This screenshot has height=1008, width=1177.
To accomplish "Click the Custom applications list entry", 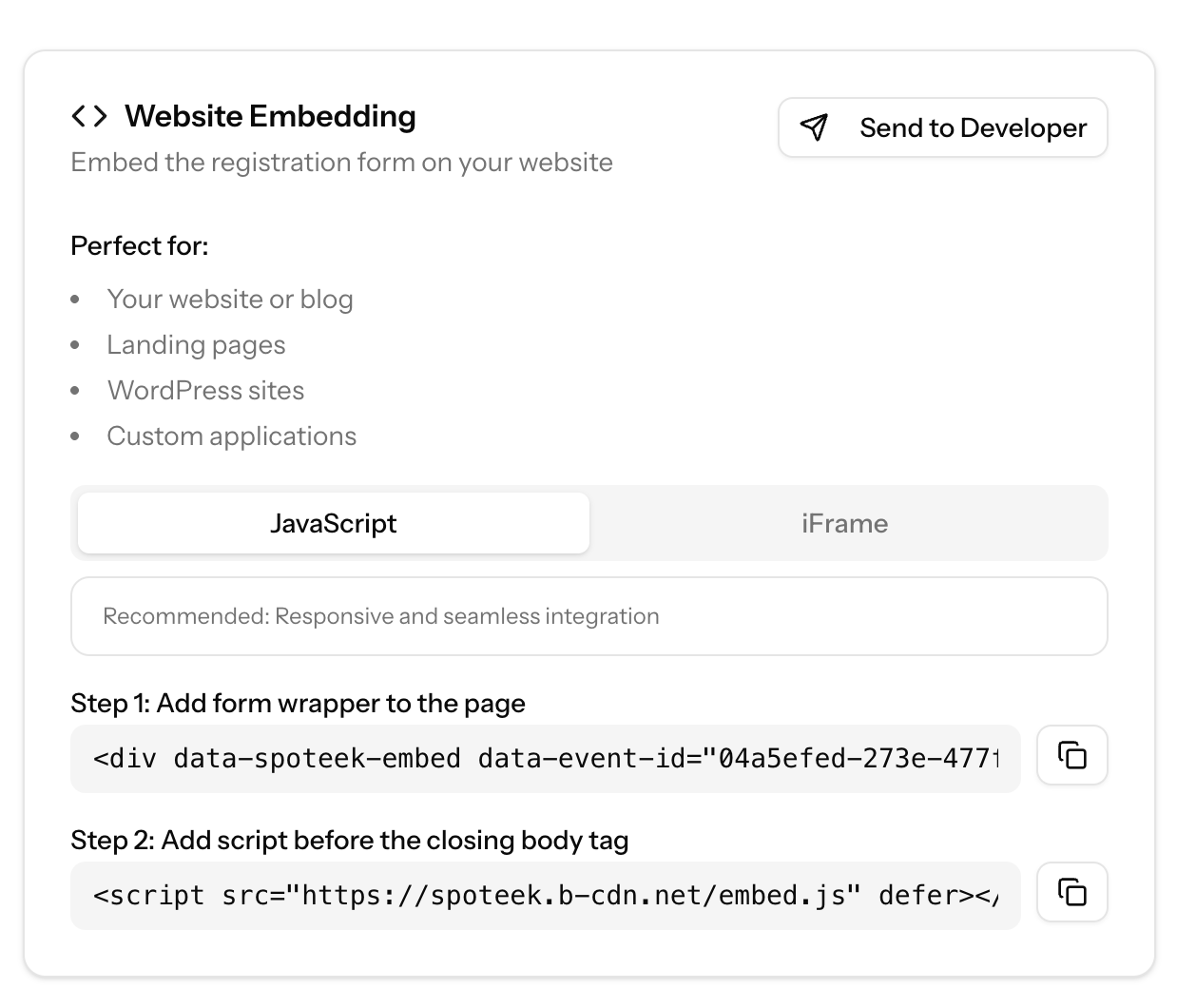I will point(232,436).
